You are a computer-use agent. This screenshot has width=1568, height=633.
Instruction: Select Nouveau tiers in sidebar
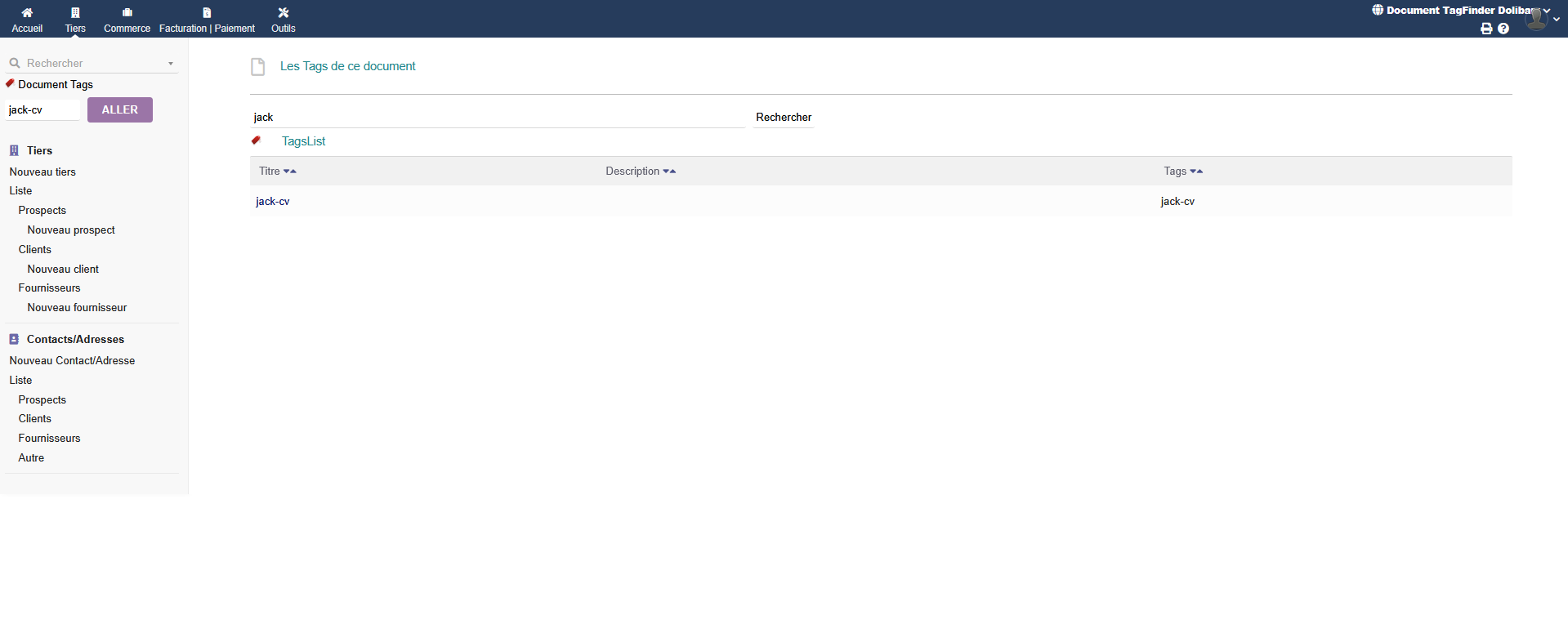(x=42, y=172)
